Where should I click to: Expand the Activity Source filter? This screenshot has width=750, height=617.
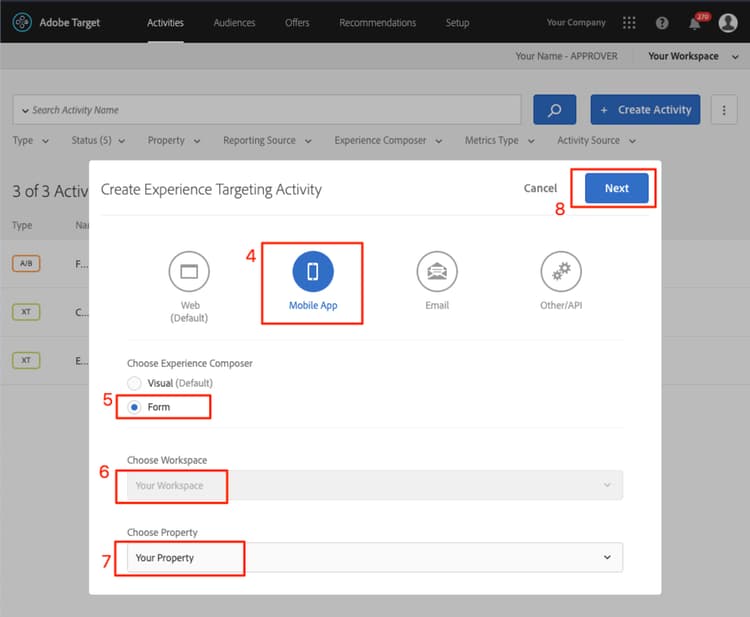tap(596, 140)
